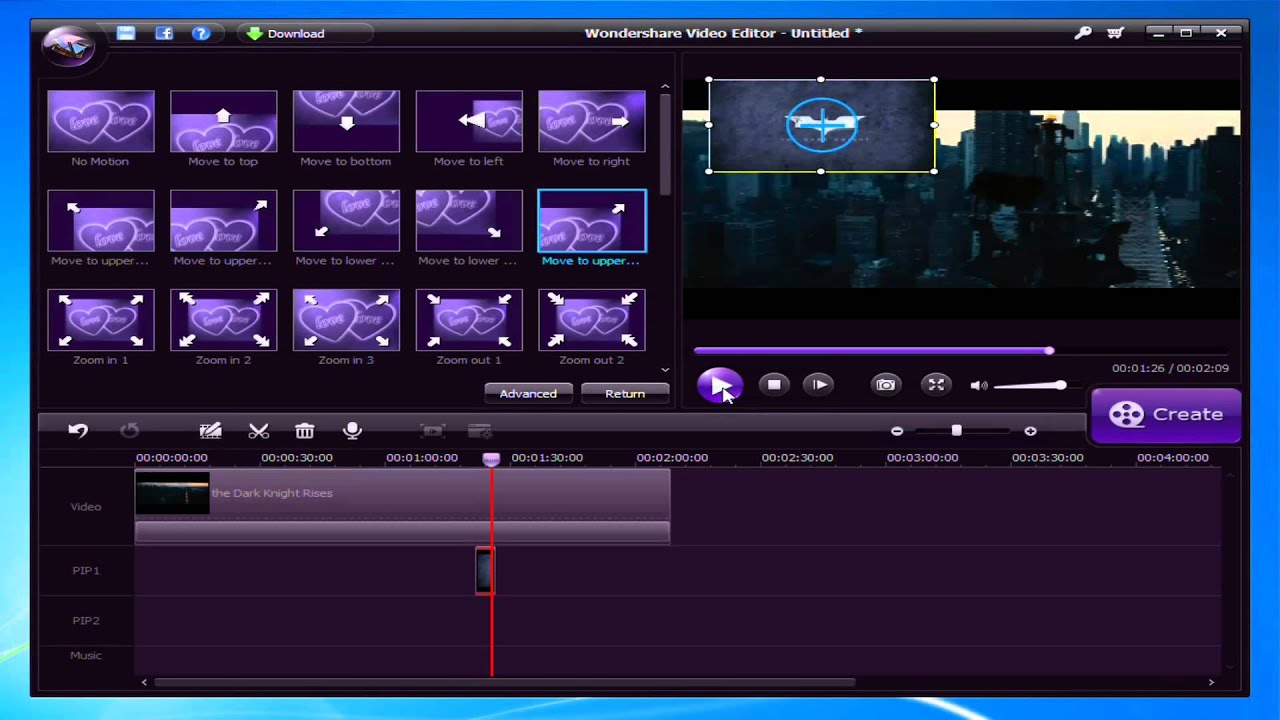Choose Zoom in 1 motion effect
1280x720 pixels.
101,320
